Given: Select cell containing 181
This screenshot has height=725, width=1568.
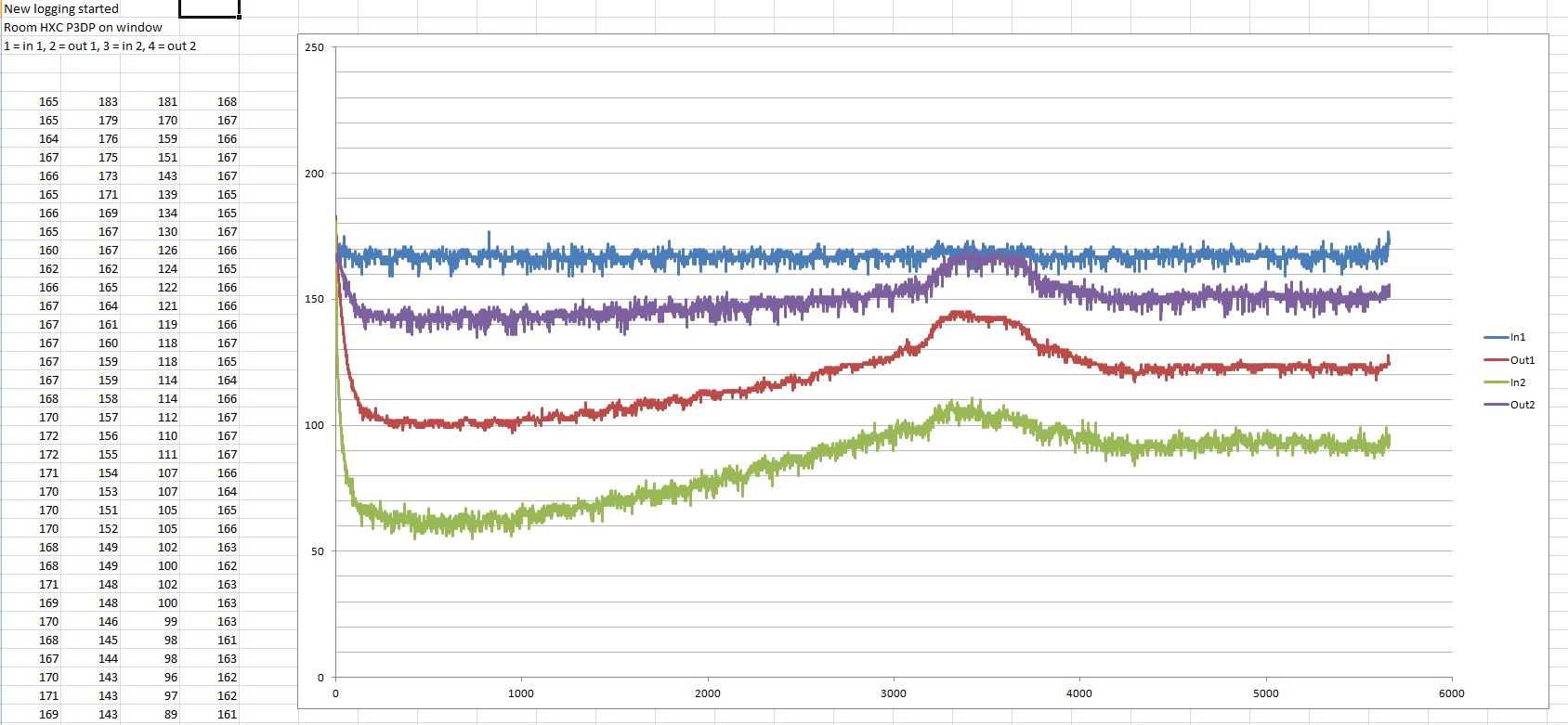Looking at the screenshot, I should coord(150,101).
